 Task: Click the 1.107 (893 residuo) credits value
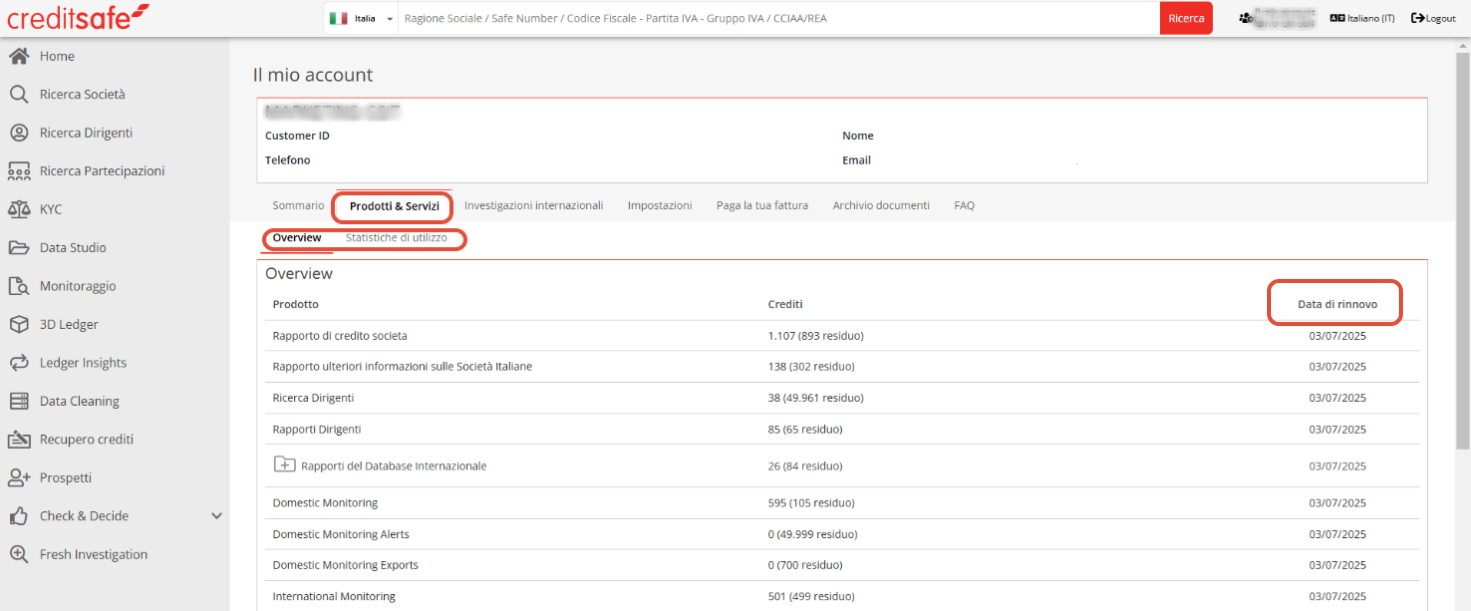(x=815, y=336)
